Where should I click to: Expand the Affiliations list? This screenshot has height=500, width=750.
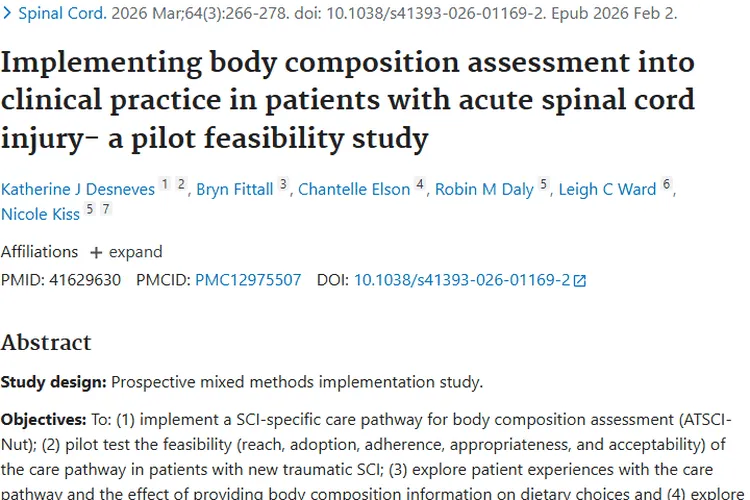click(126, 252)
